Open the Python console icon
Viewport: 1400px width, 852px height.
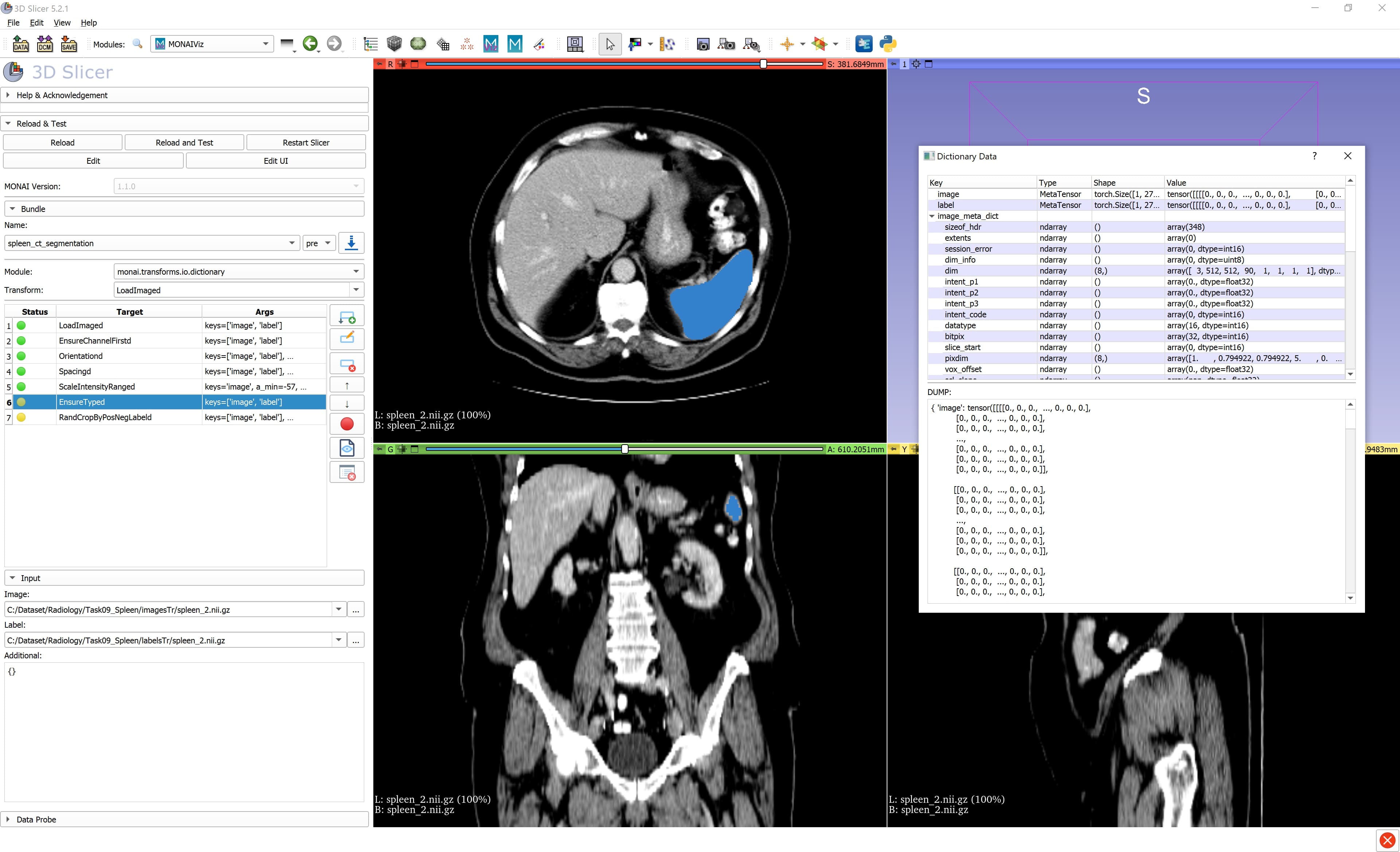(x=887, y=44)
